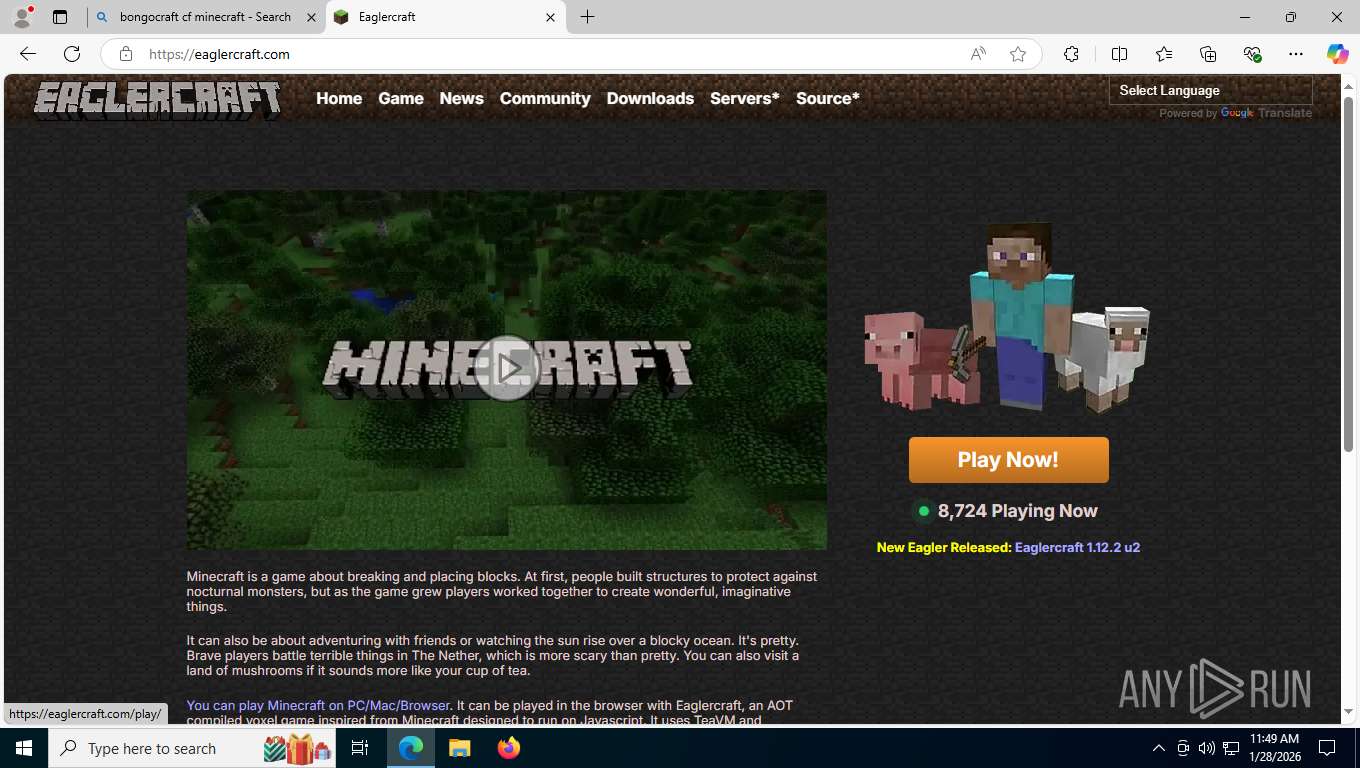Open the News nav item
This screenshot has width=1360, height=768.
pos(461,98)
